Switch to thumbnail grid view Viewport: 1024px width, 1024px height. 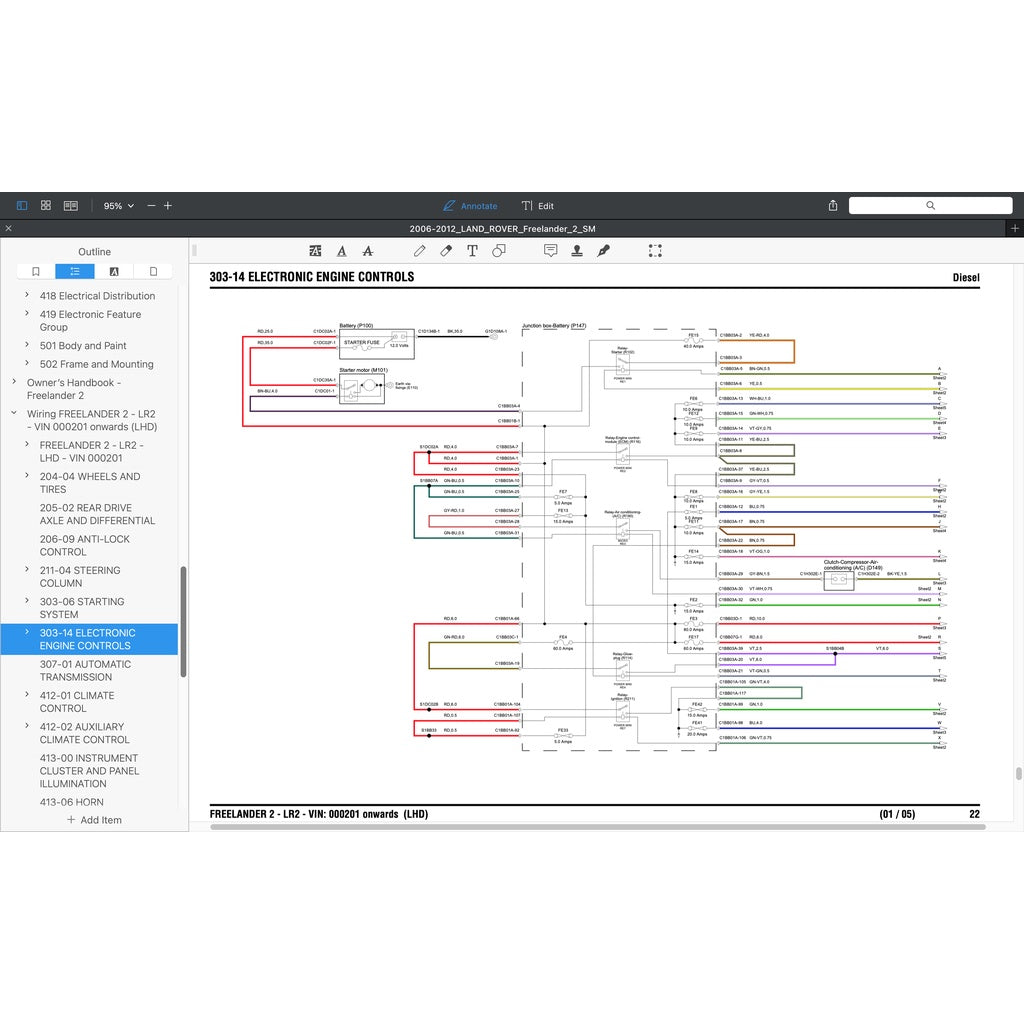(x=46, y=206)
